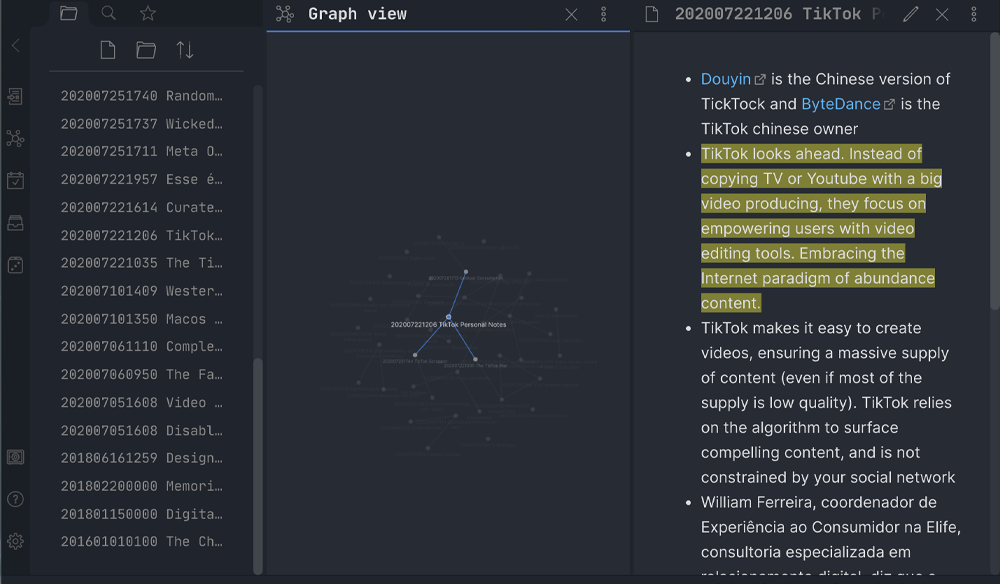
Task: Open the vault switcher icon
Action: [x=15, y=457]
